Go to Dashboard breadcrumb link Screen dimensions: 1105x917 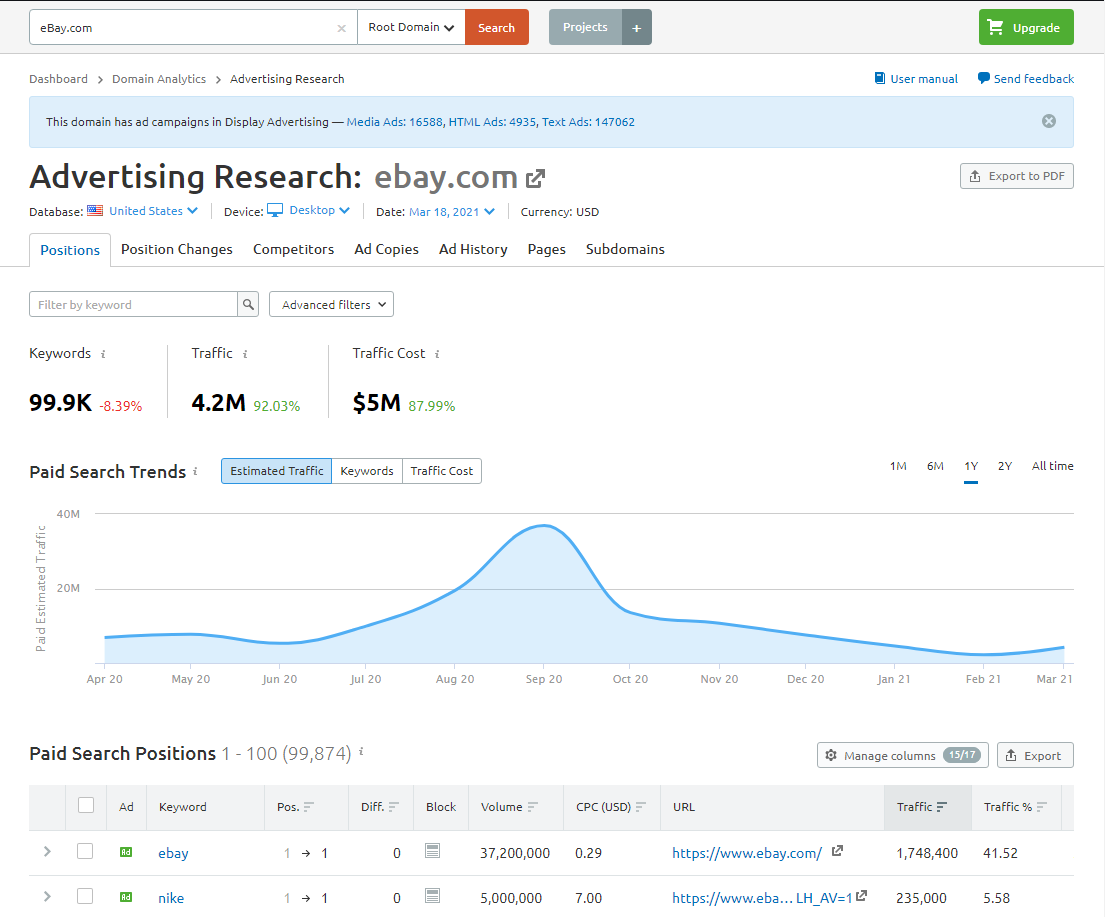[58, 79]
